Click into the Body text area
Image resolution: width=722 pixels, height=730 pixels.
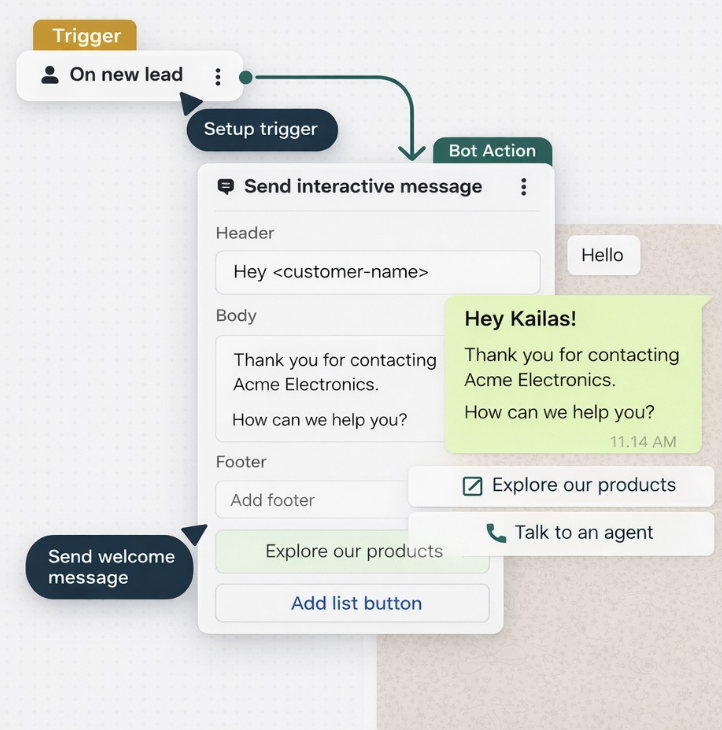330,388
